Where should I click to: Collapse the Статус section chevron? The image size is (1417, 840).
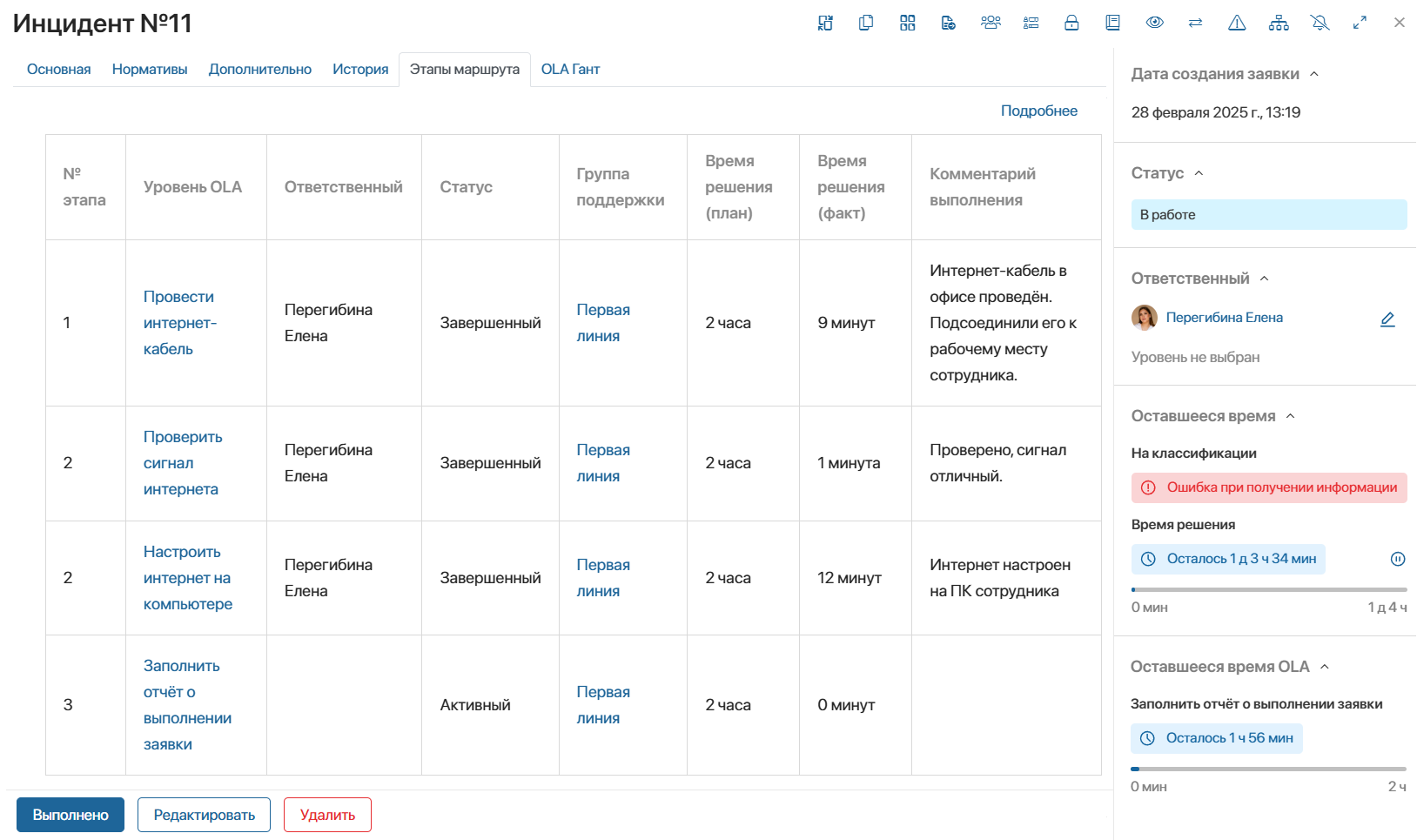[1199, 173]
